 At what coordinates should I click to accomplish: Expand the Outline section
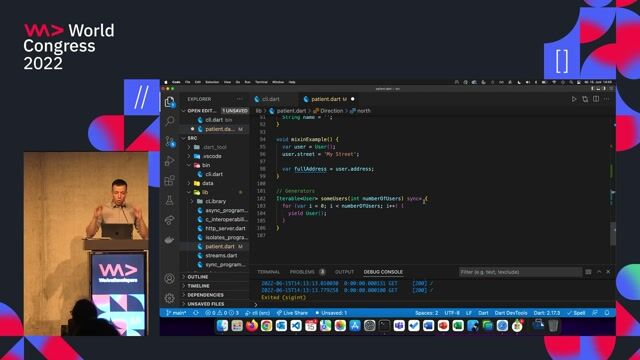pyautogui.click(x=198, y=277)
